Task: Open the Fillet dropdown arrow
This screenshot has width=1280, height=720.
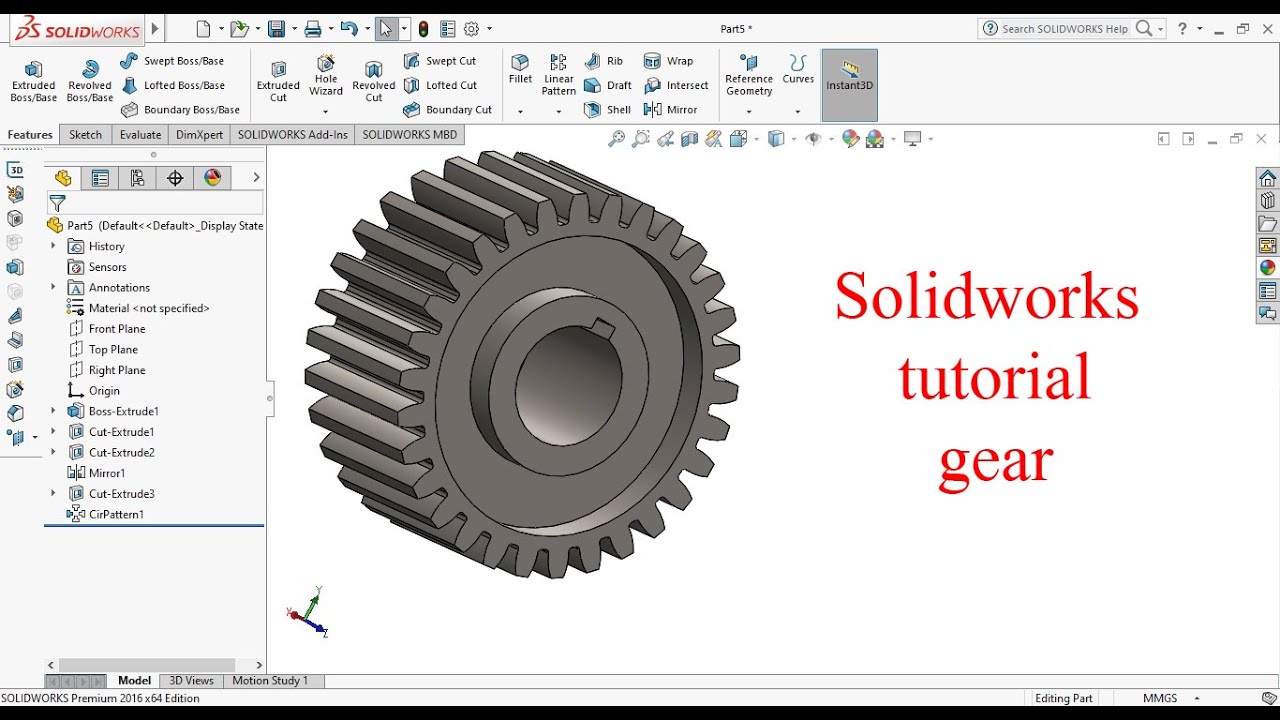Action: coord(520,112)
